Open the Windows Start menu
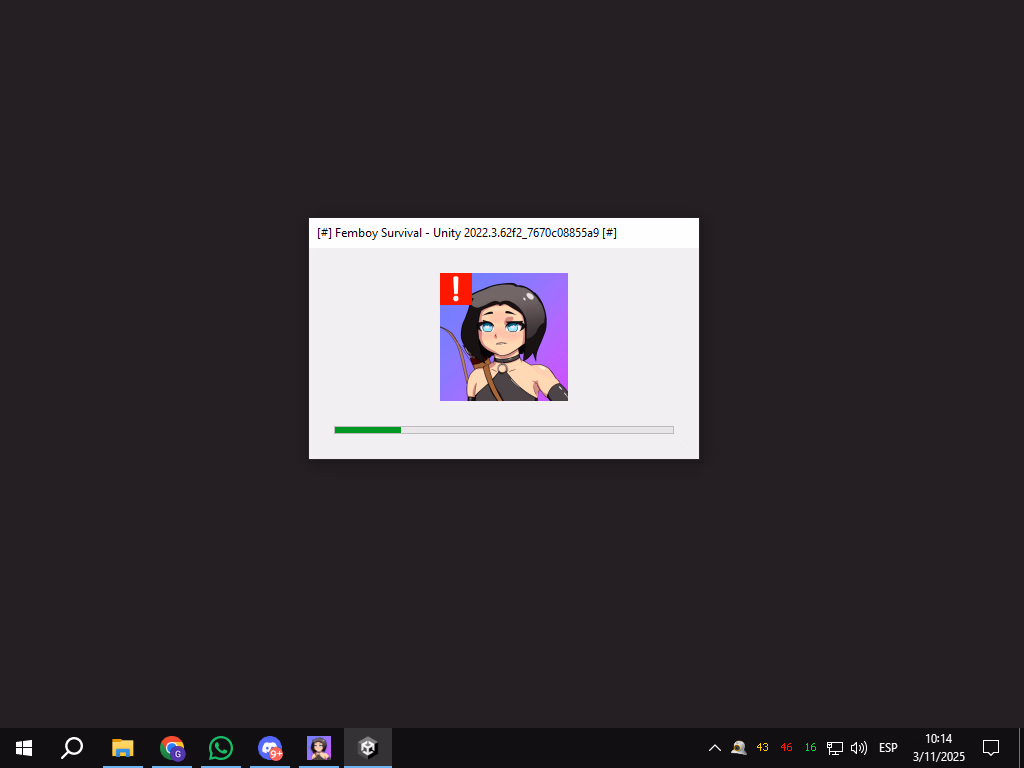The width and height of the screenshot is (1024, 768). coord(24,747)
